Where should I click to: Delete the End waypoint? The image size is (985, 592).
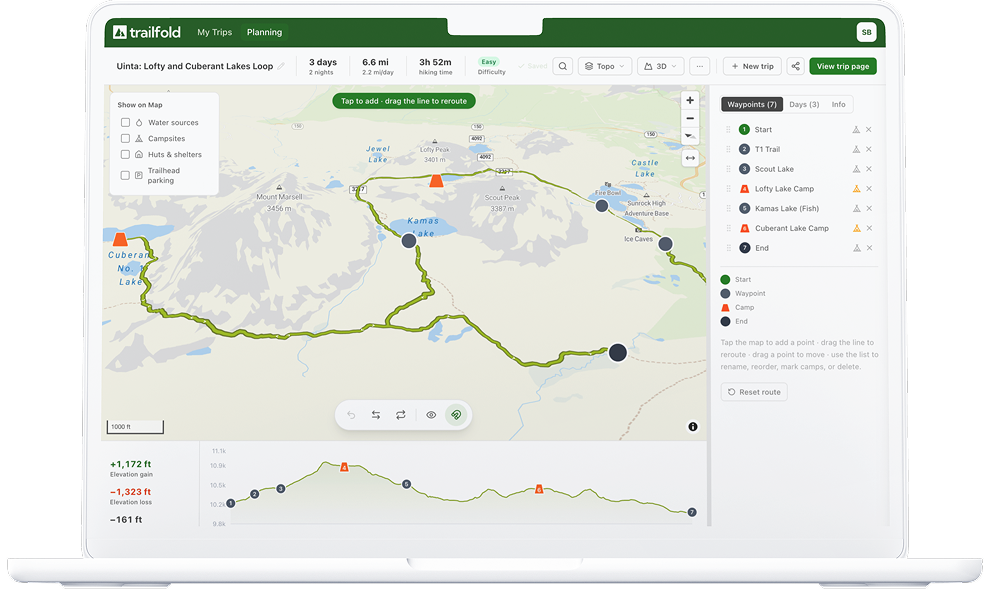tap(869, 248)
